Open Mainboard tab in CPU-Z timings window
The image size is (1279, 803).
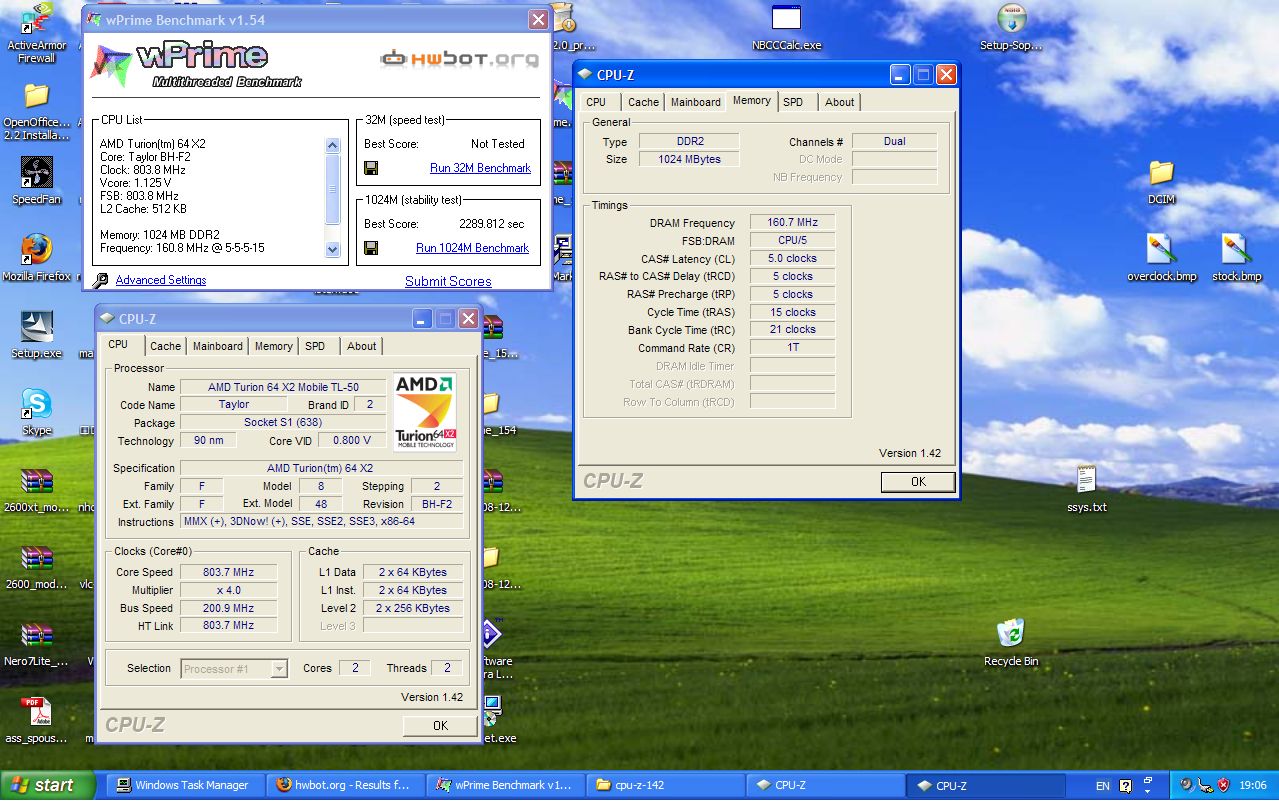coord(696,102)
